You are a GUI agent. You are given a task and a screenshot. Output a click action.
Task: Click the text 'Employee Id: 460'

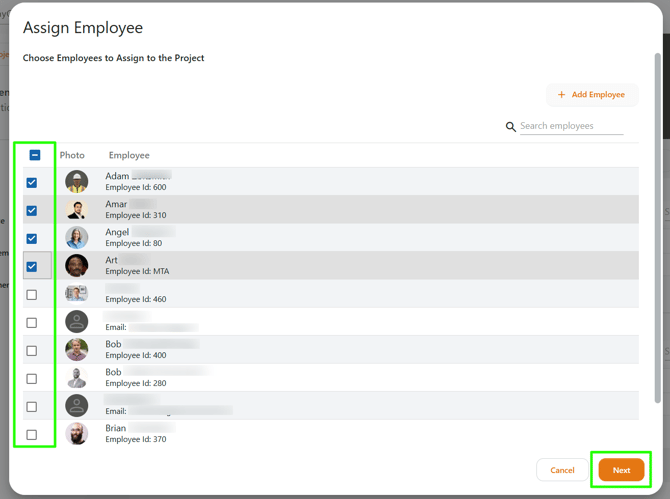136,299
